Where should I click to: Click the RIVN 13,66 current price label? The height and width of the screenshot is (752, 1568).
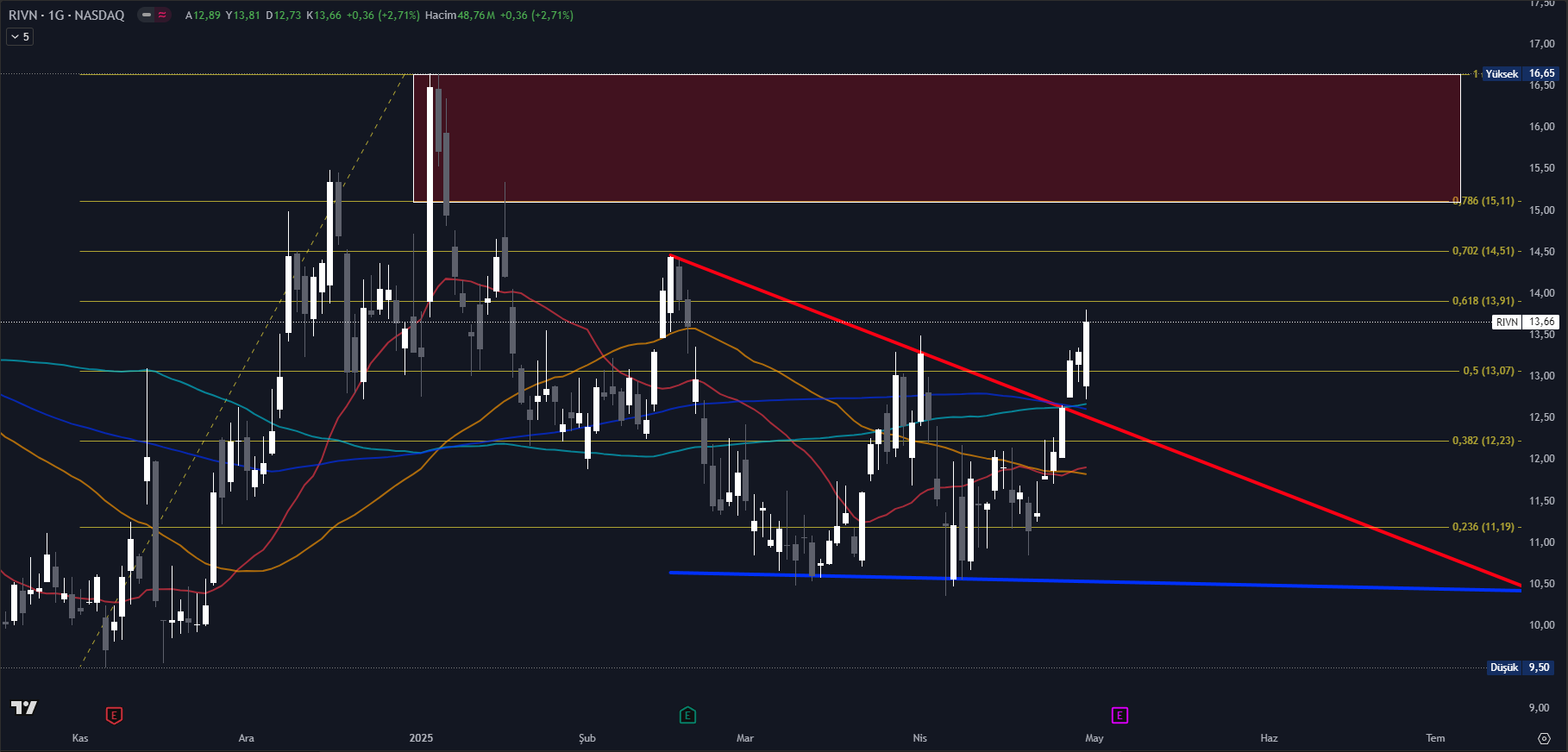pyautogui.click(x=1525, y=322)
